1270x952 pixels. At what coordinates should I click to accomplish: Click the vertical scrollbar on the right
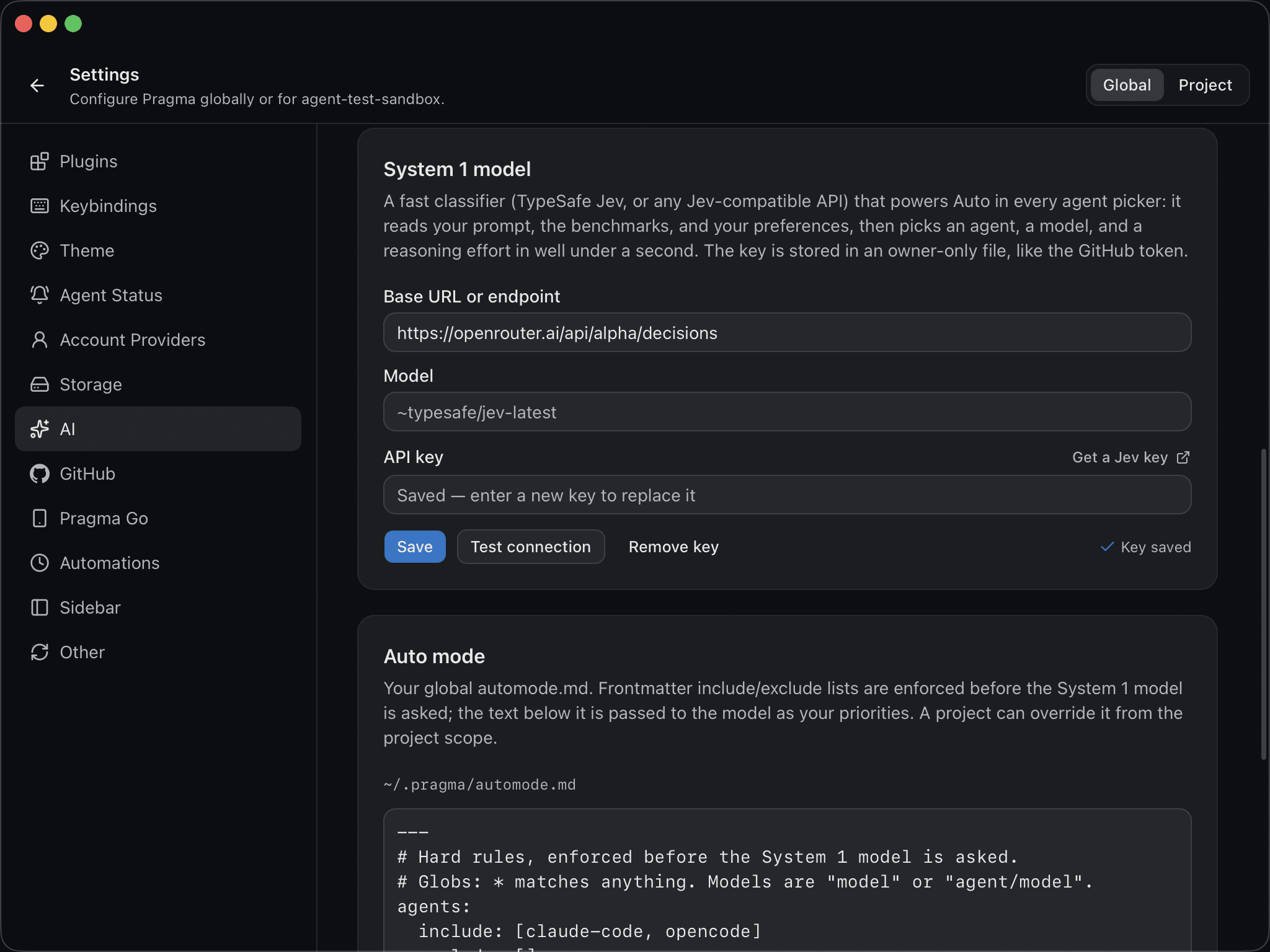tap(1263, 604)
